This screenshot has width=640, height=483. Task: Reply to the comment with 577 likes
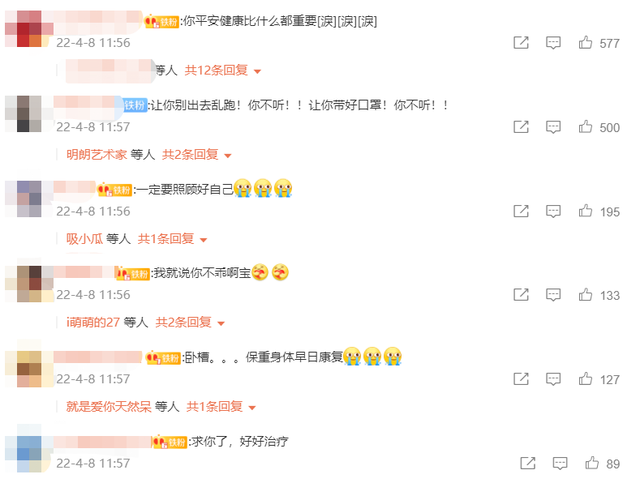click(553, 42)
